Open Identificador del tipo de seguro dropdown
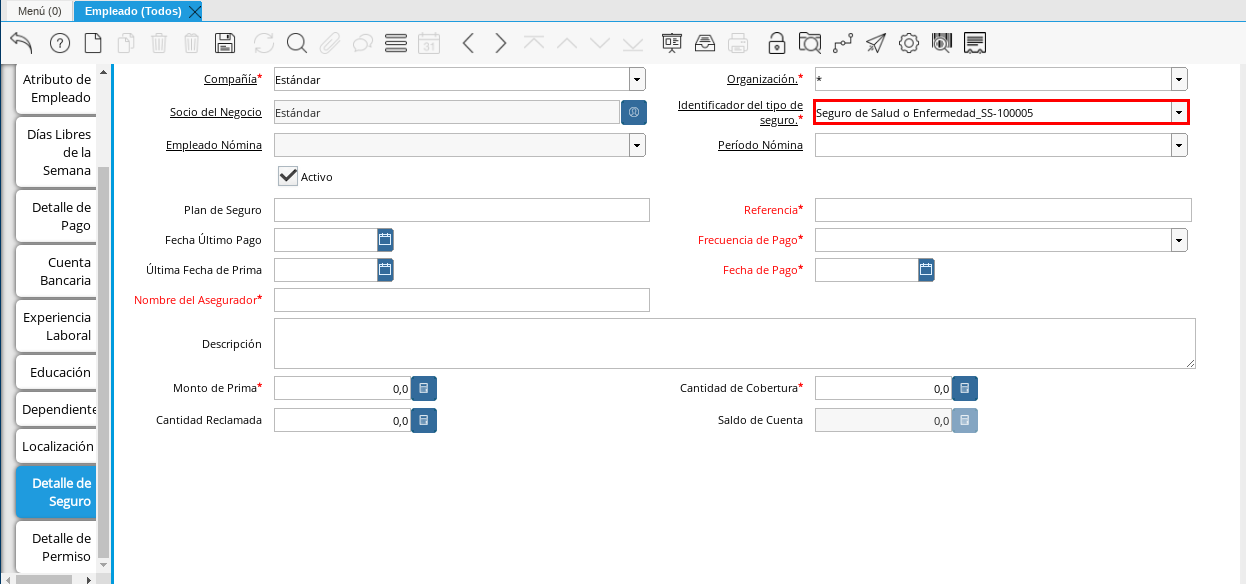This screenshot has height=584, width=1246. click(x=1179, y=113)
